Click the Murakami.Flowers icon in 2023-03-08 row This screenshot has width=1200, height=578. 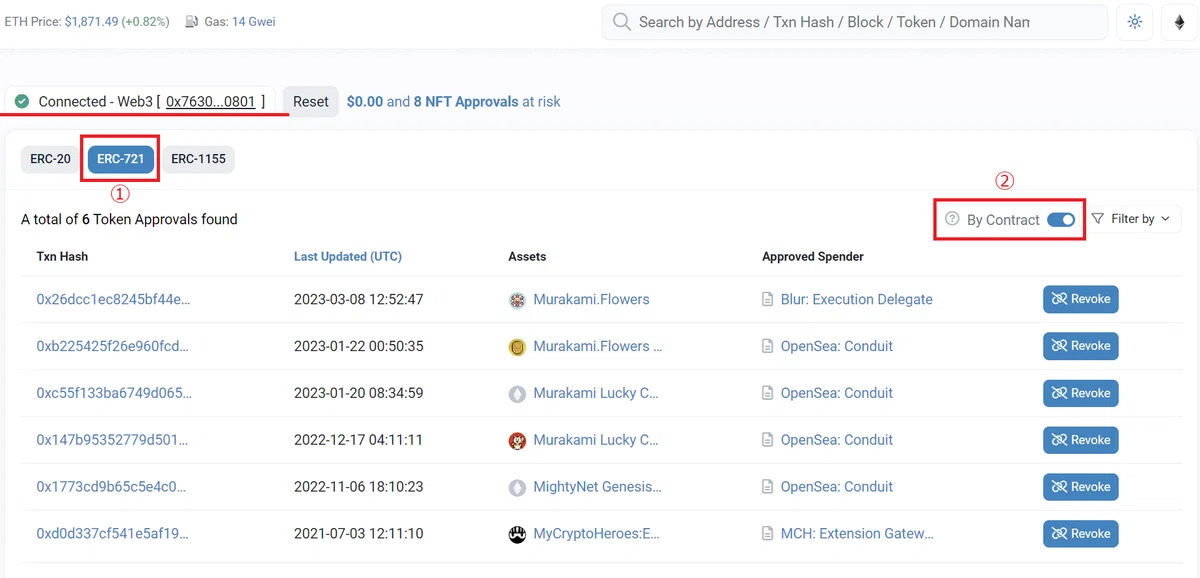click(517, 300)
